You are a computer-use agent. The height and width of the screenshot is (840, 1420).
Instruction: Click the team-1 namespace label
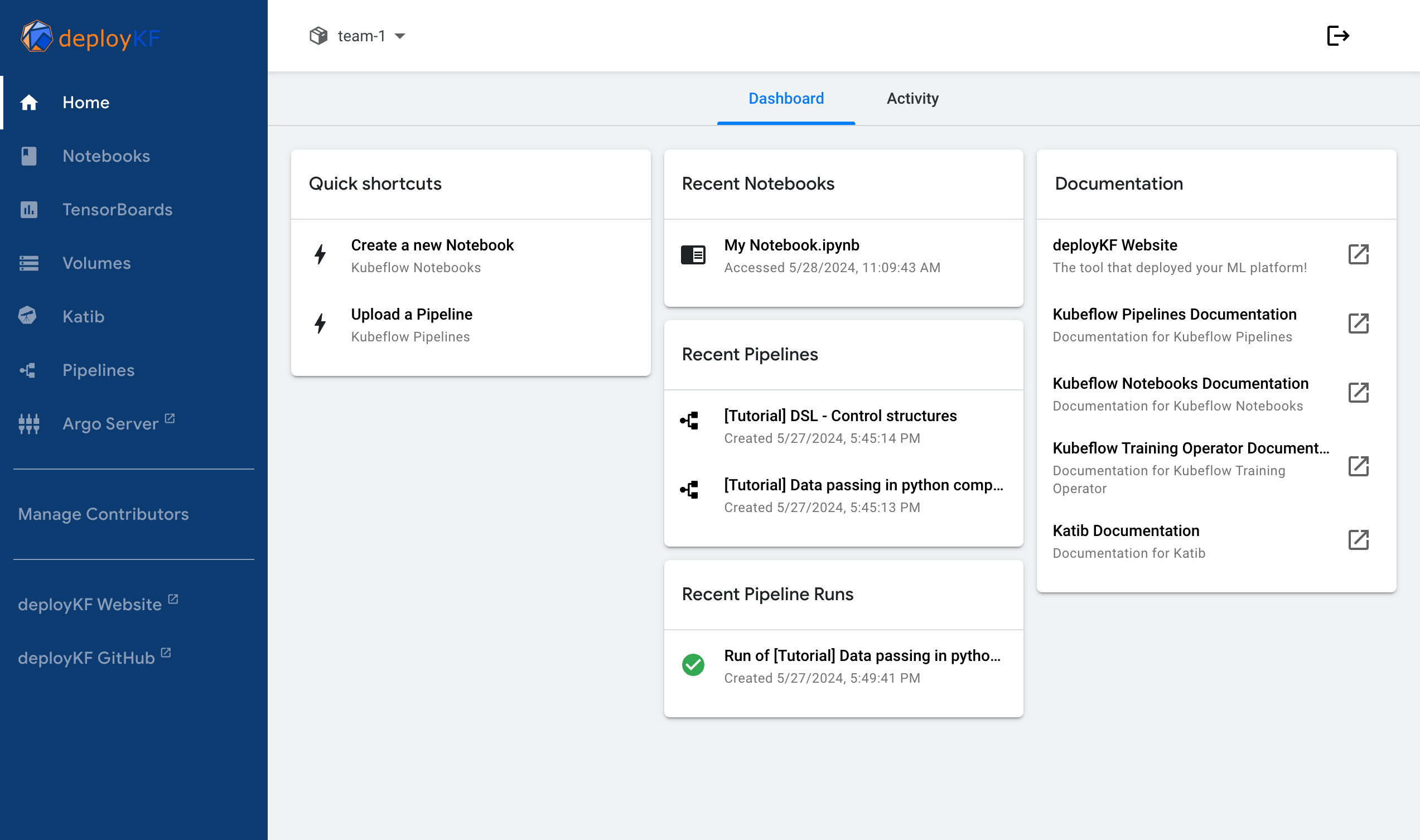(x=361, y=36)
